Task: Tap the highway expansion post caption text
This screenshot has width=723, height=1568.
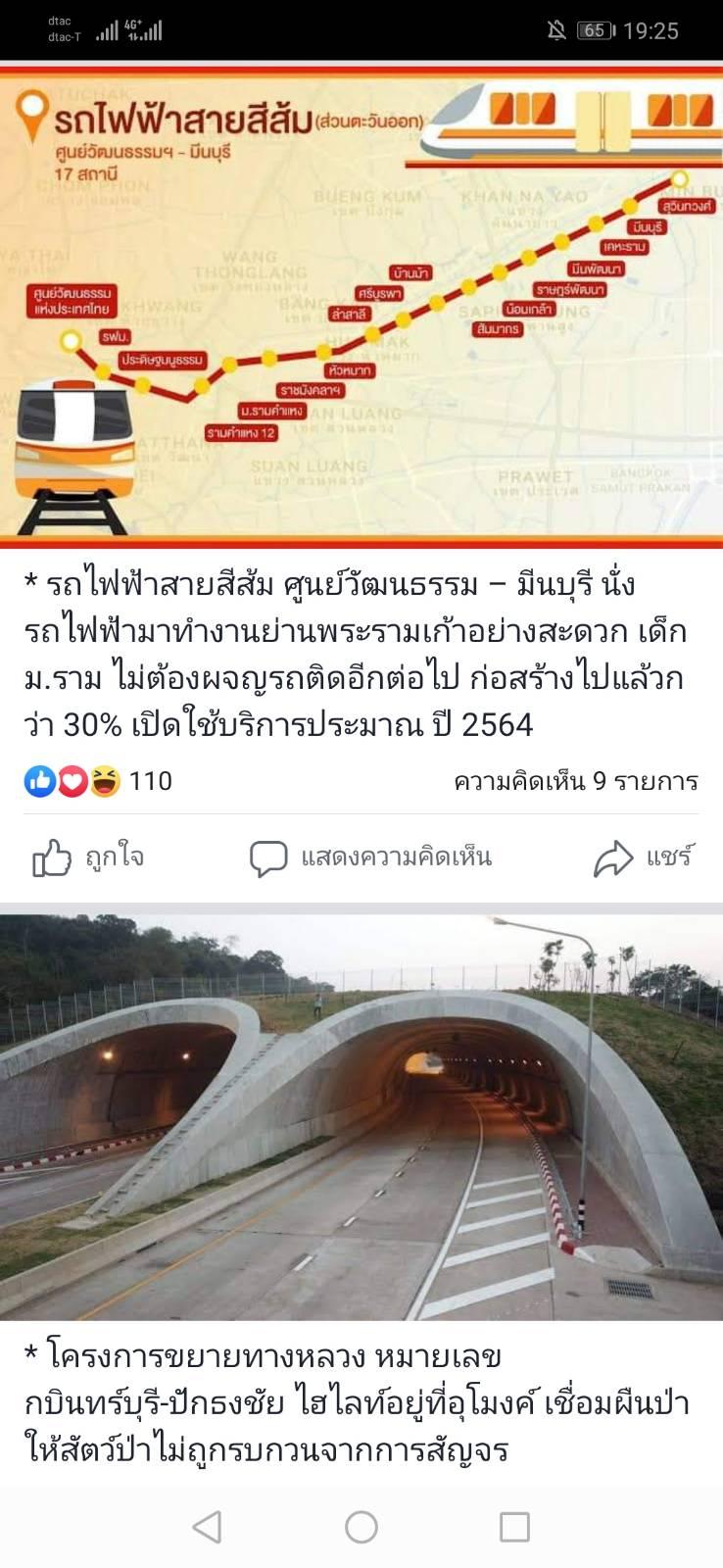Action: click(358, 1403)
